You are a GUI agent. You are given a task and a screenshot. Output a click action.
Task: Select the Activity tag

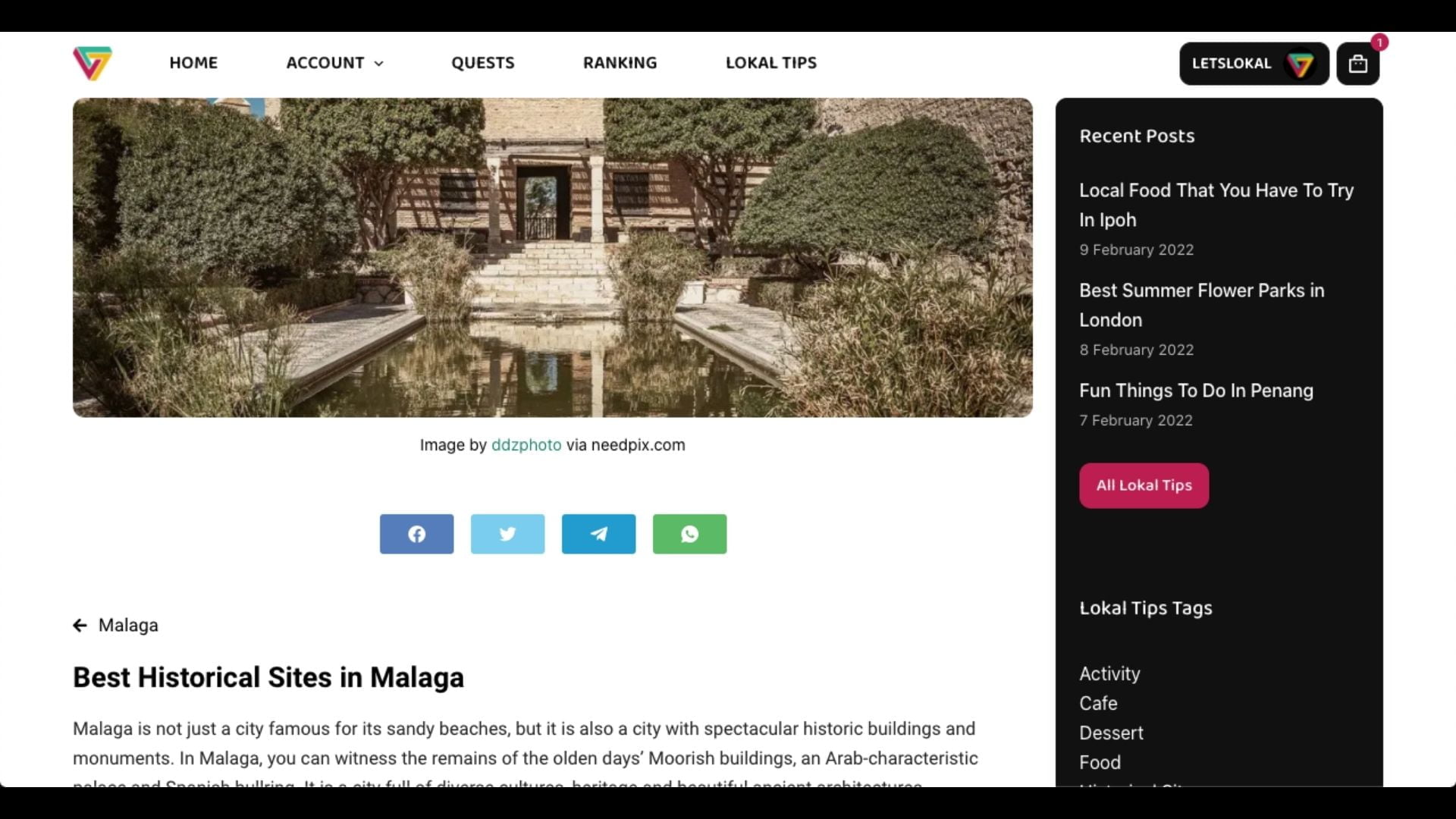(1109, 673)
